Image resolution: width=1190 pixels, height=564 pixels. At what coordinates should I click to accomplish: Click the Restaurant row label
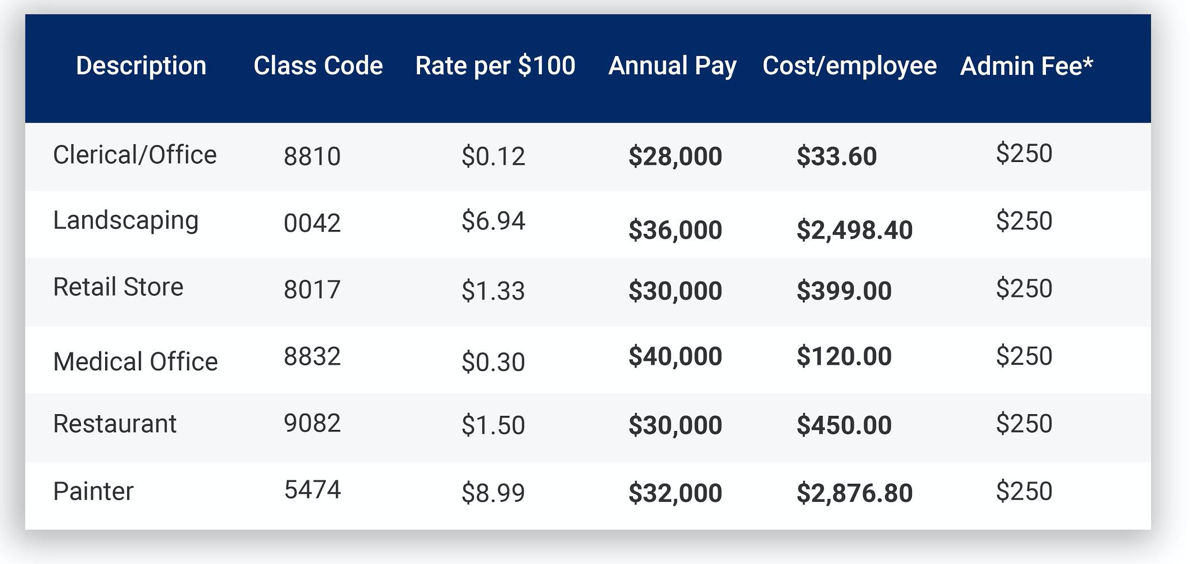point(115,424)
